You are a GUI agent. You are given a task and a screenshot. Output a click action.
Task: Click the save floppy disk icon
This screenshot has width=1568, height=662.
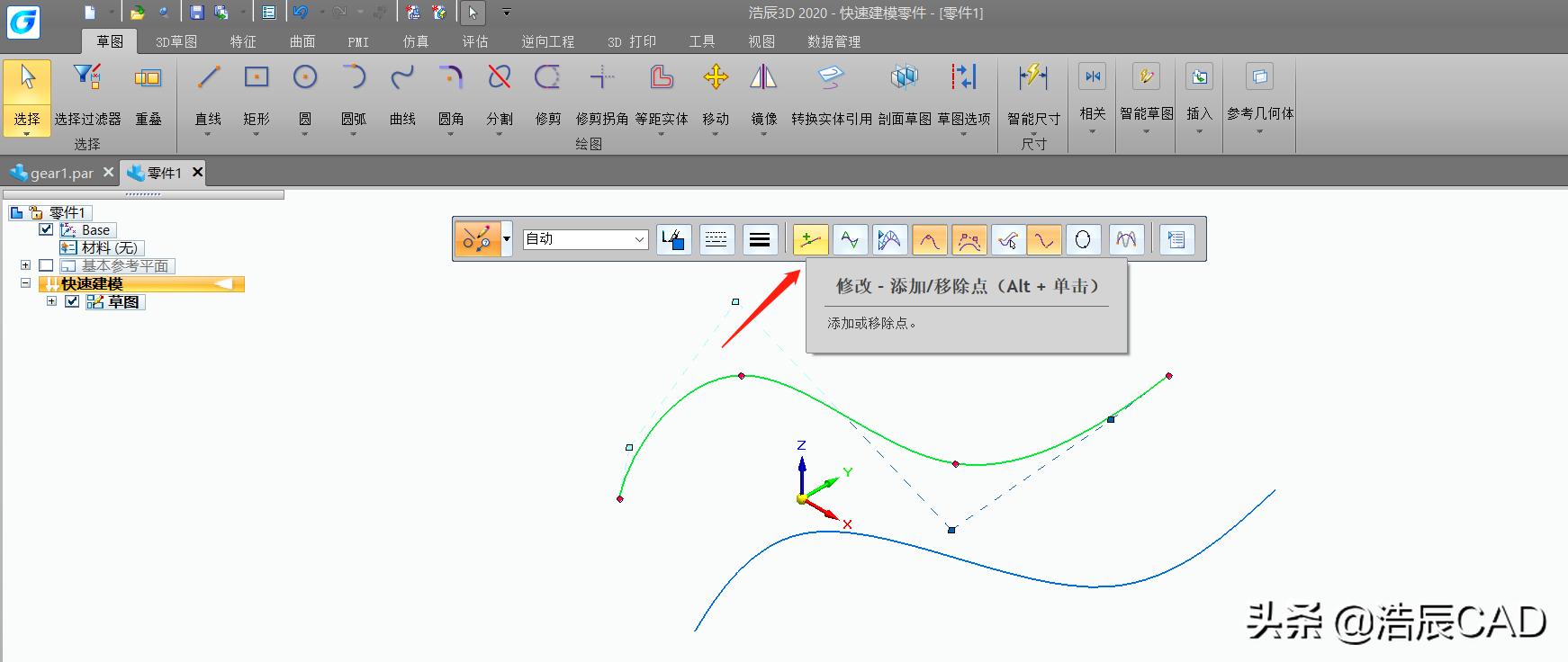click(197, 13)
